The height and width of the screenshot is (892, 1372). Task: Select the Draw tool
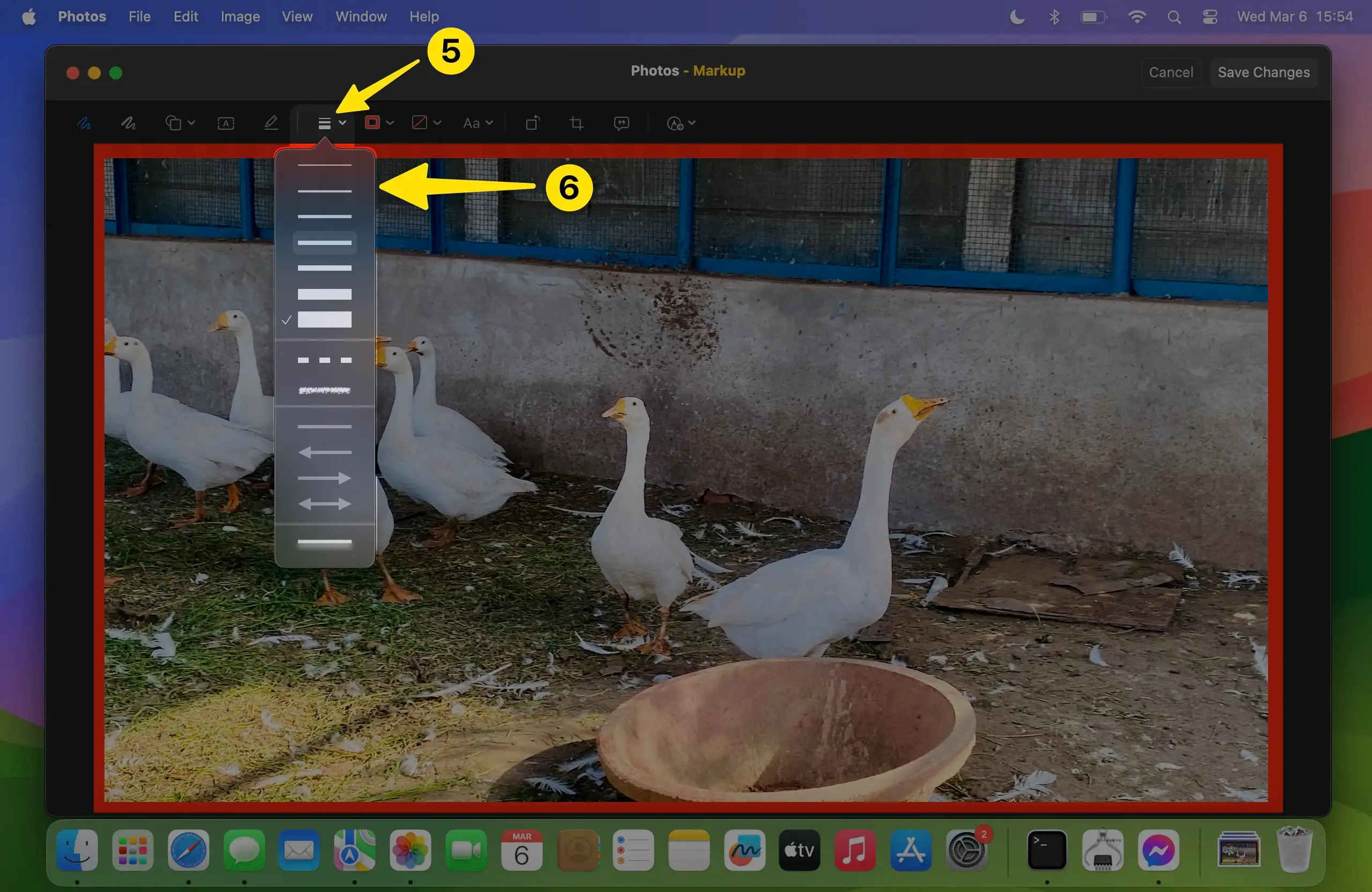click(128, 123)
